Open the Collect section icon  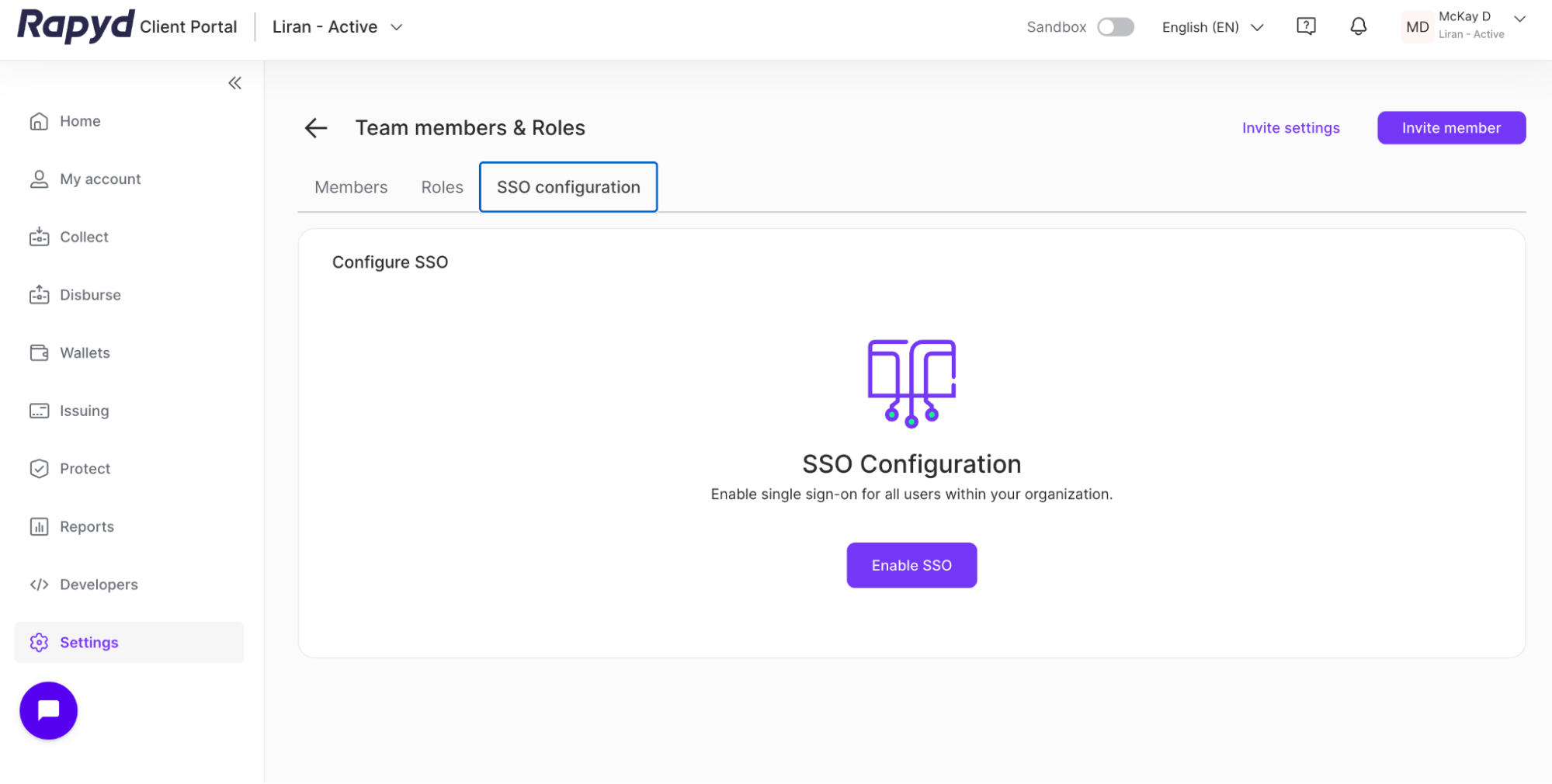pos(39,237)
